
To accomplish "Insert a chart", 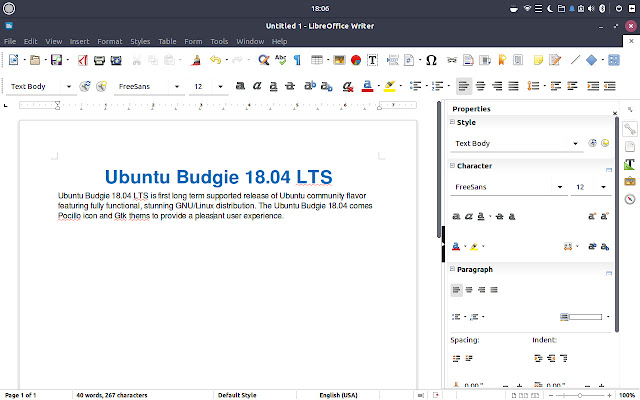I will pos(356,60).
